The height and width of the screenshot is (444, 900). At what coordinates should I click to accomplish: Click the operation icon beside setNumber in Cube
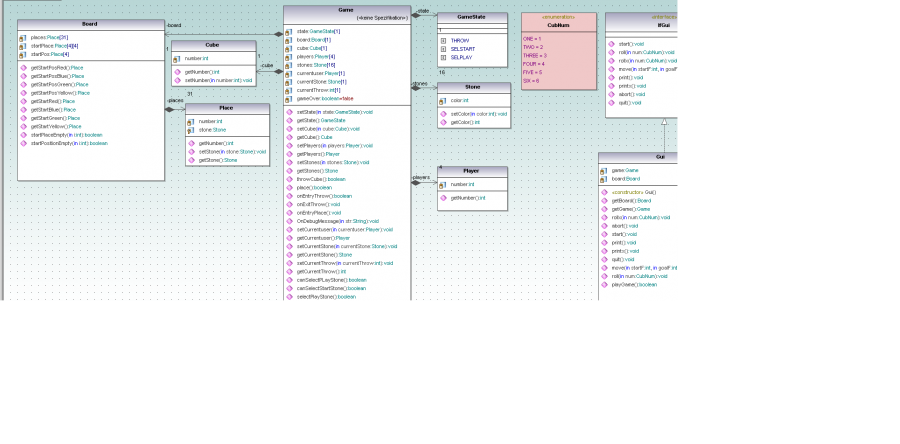pos(178,80)
